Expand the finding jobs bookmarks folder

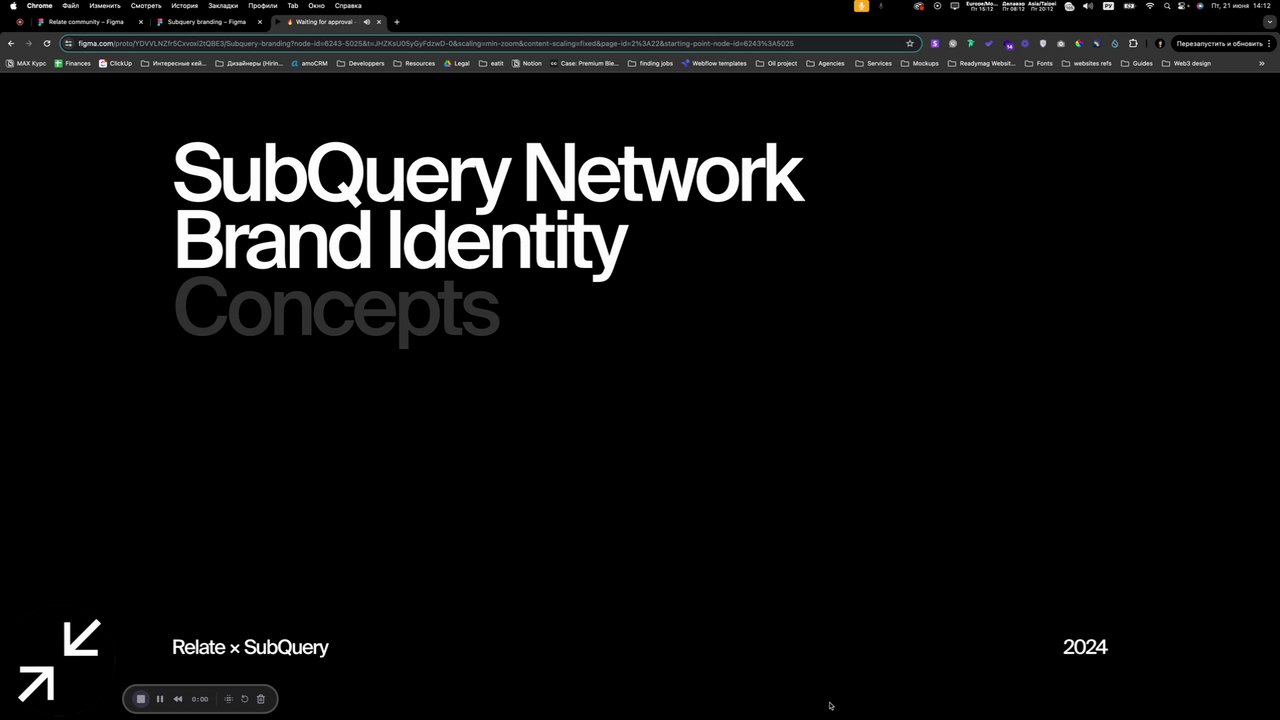click(650, 63)
